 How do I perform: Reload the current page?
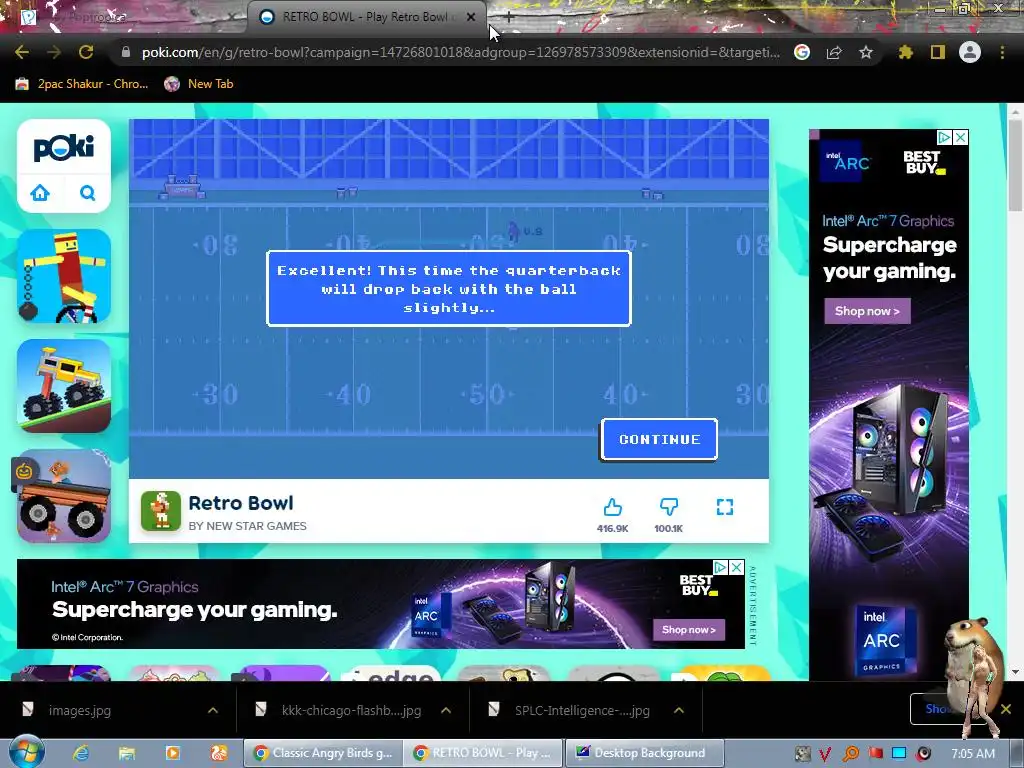coord(86,52)
